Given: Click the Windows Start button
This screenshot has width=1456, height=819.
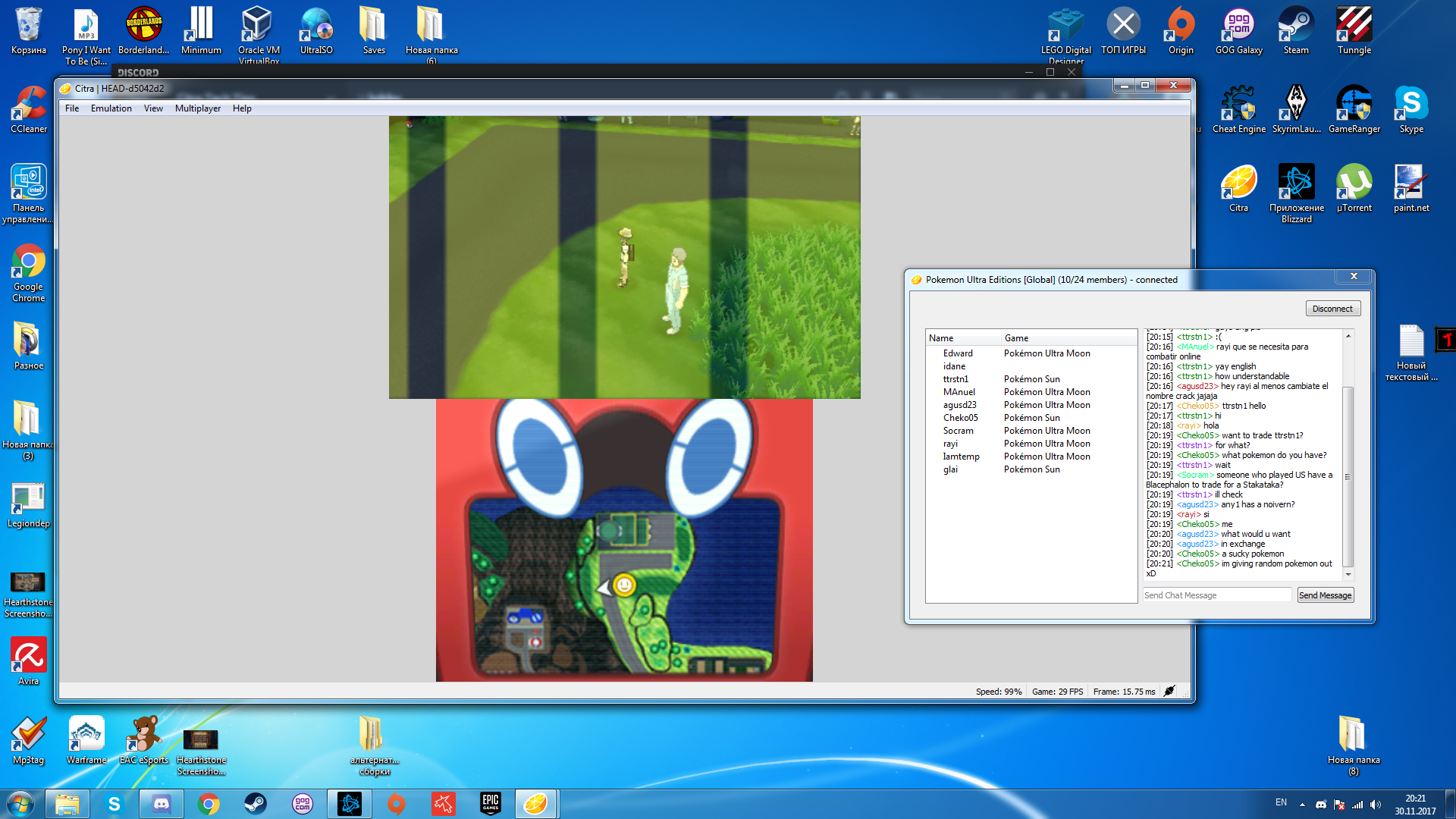Looking at the screenshot, I should point(20,804).
